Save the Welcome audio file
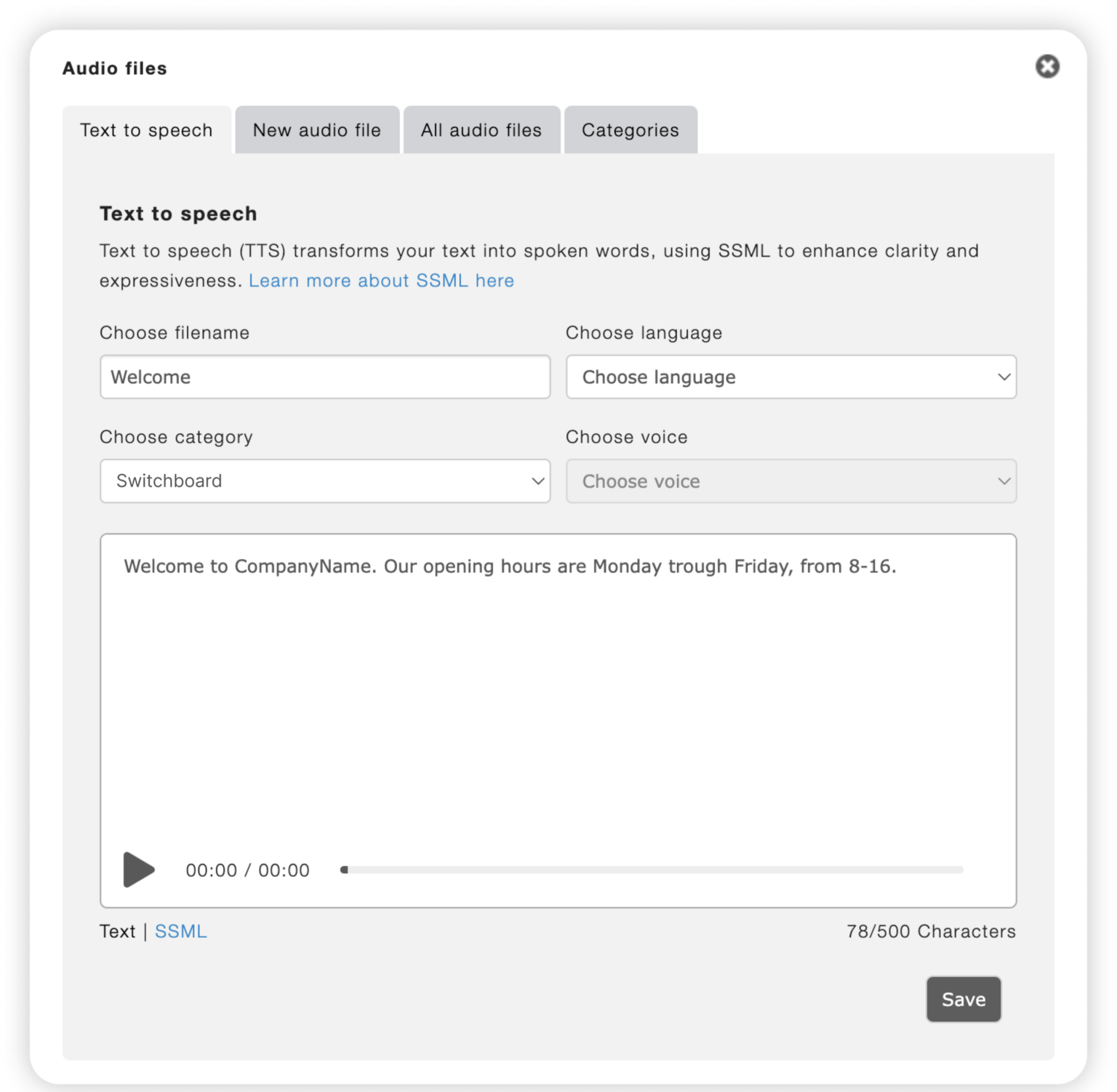 (964, 999)
